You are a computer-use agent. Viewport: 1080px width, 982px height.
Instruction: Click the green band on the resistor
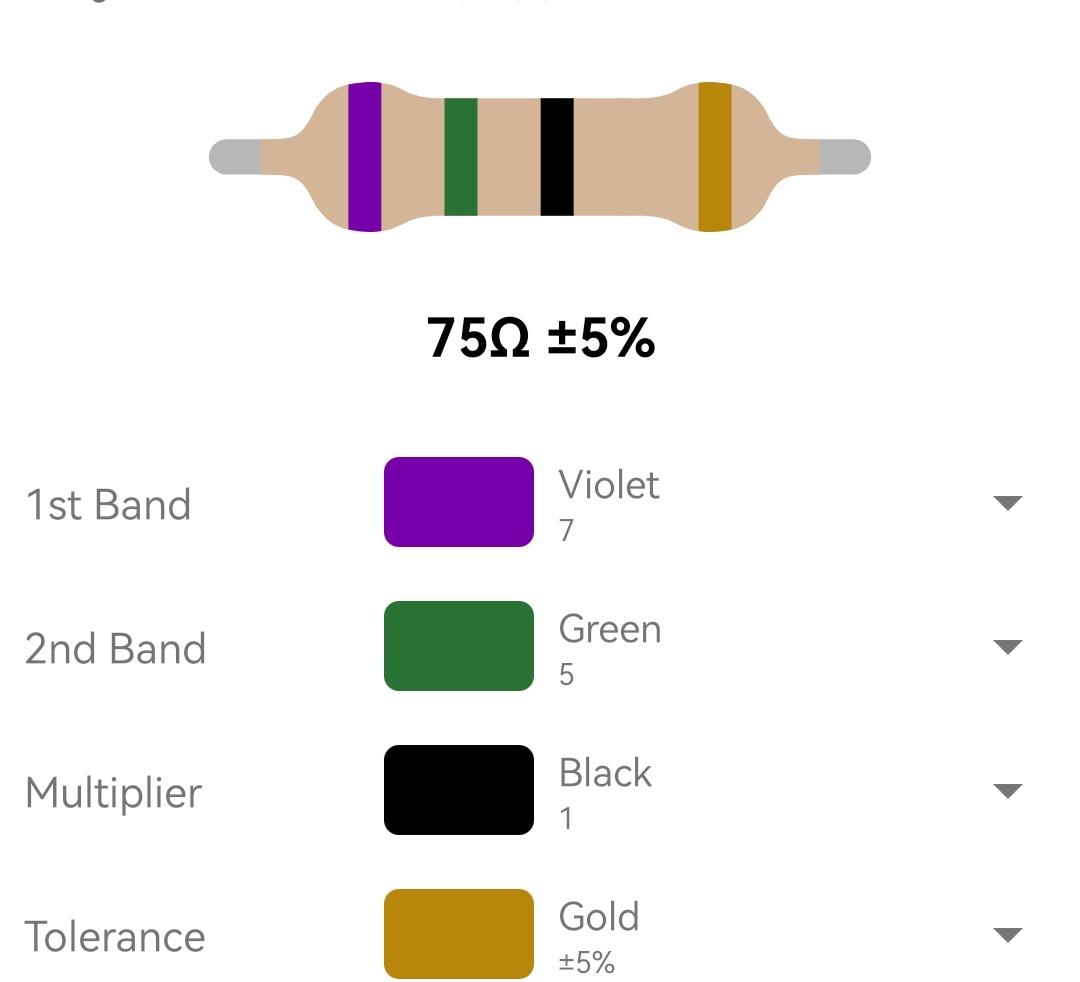point(461,157)
